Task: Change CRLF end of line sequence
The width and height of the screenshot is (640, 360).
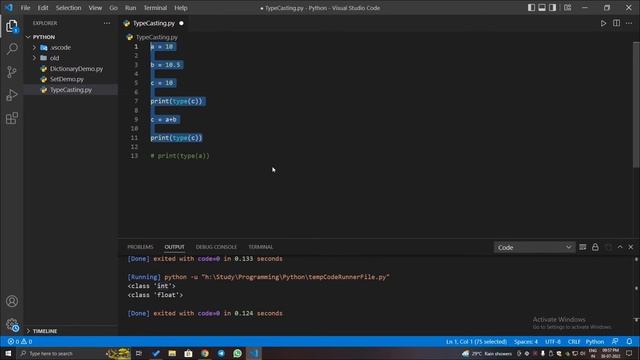Action: (573, 341)
